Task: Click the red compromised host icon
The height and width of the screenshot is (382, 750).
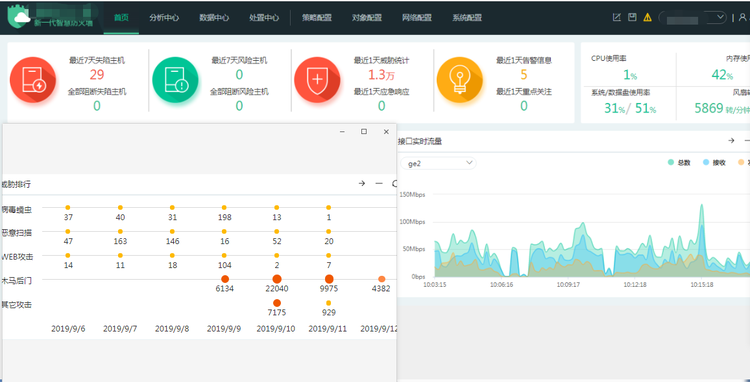Action: click(x=33, y=80)
